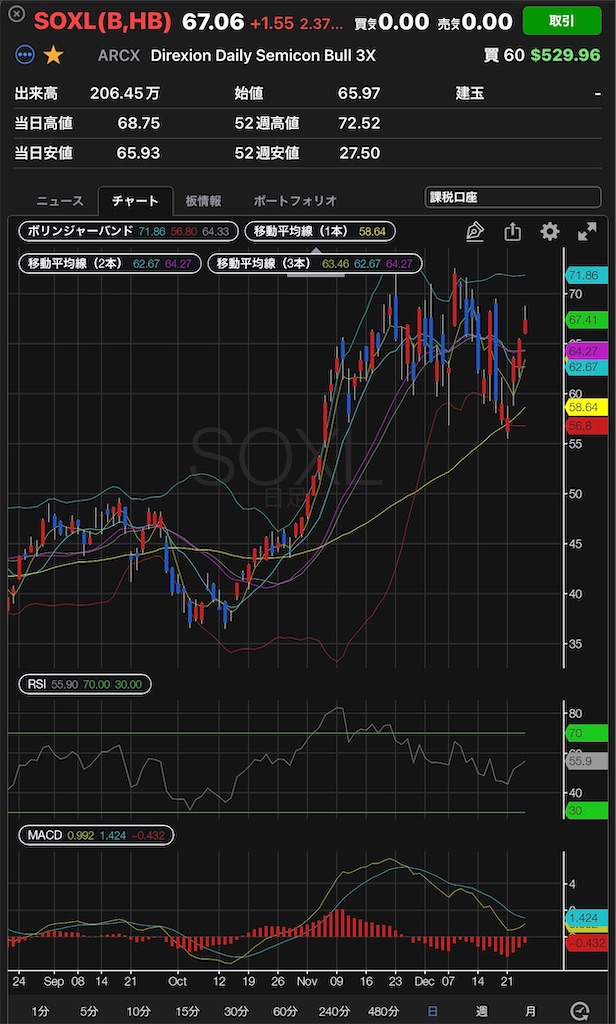Expand chart to fullscreen icon
616x1024 pixels.
click(x=587, y=231)
